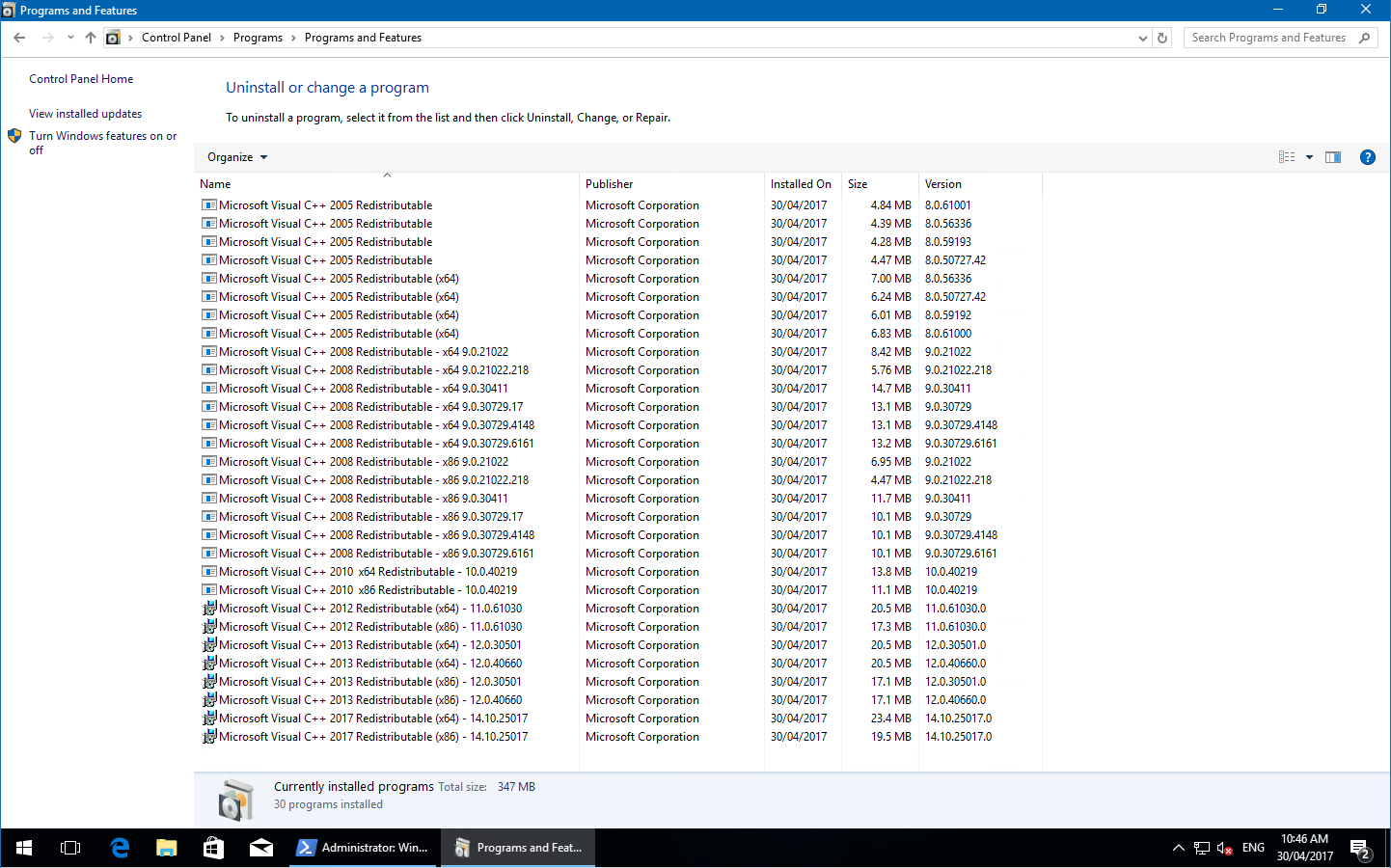1391x868 pixels.
Task: Click the change view icon
Action: coord(1287,157)
